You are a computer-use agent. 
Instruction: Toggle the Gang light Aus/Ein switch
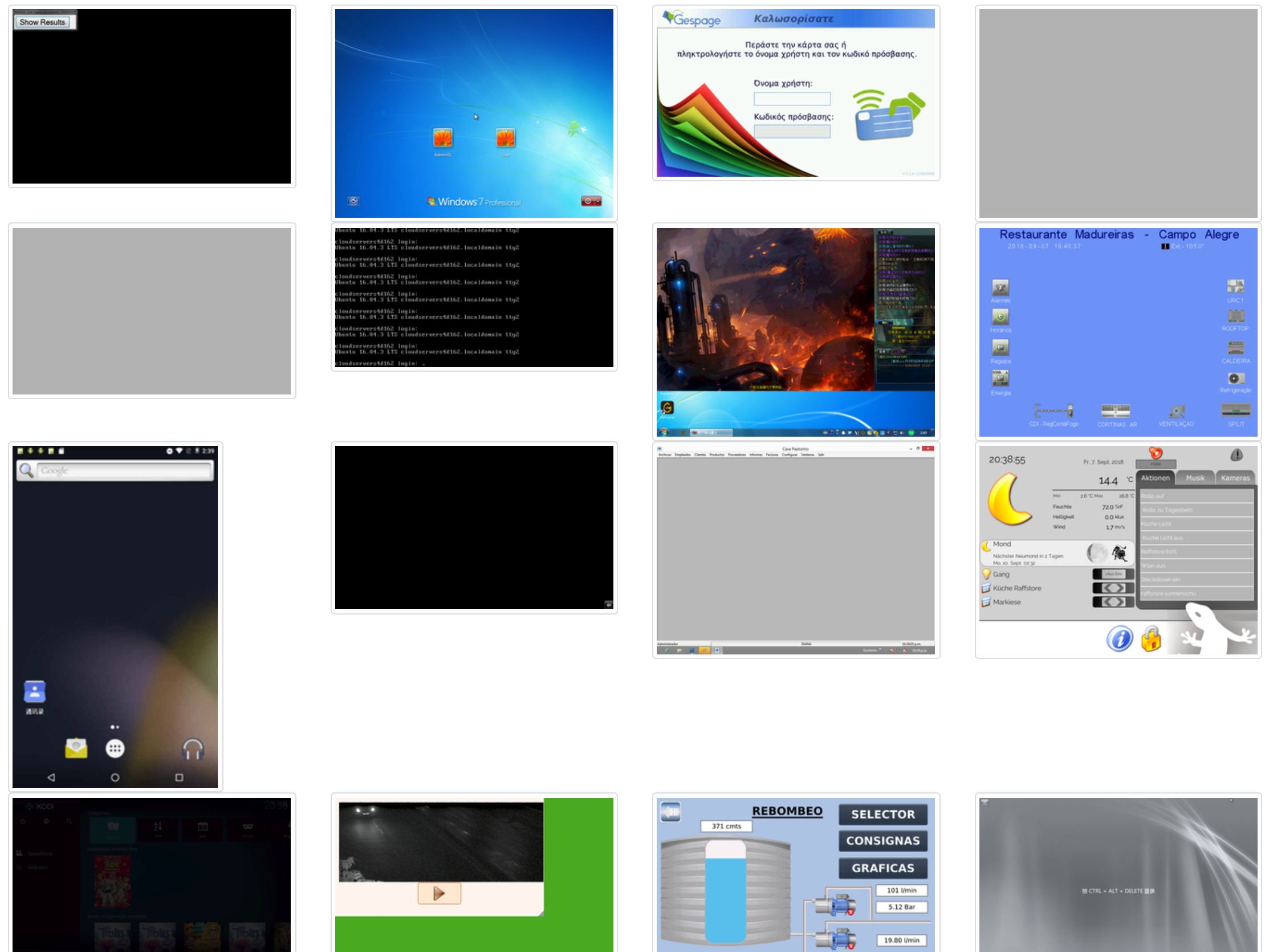click(1113, 574)
